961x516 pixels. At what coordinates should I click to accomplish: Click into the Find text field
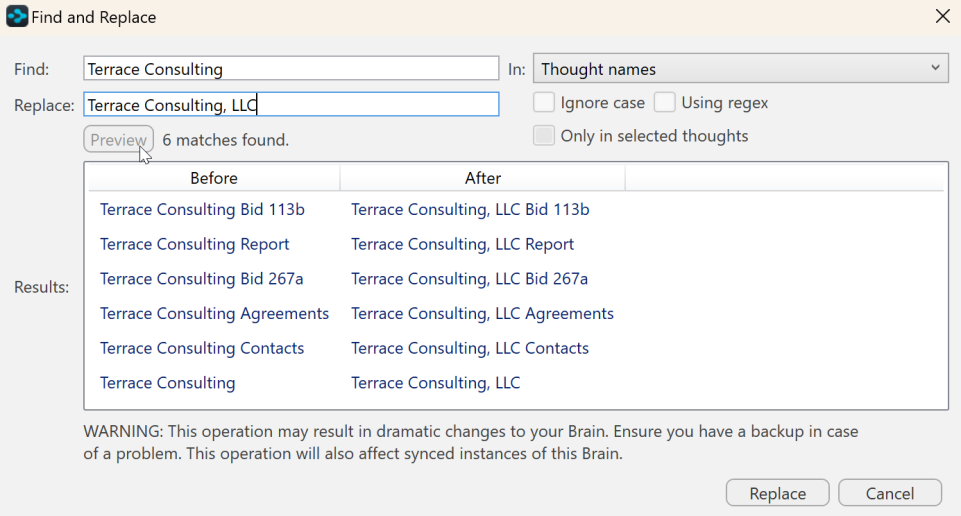coord(290,69)
